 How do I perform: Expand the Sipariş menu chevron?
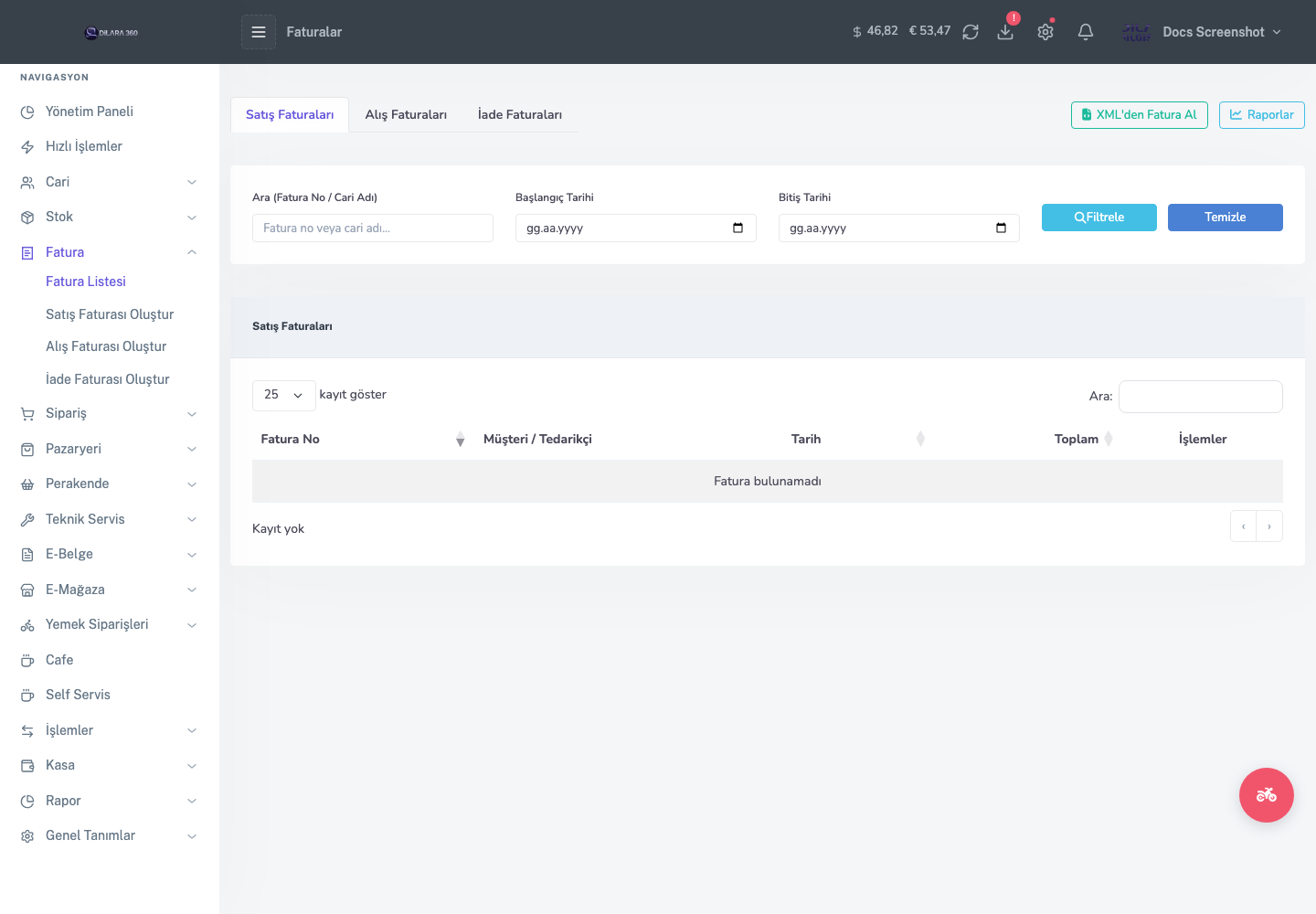click(x=192, y=414)
